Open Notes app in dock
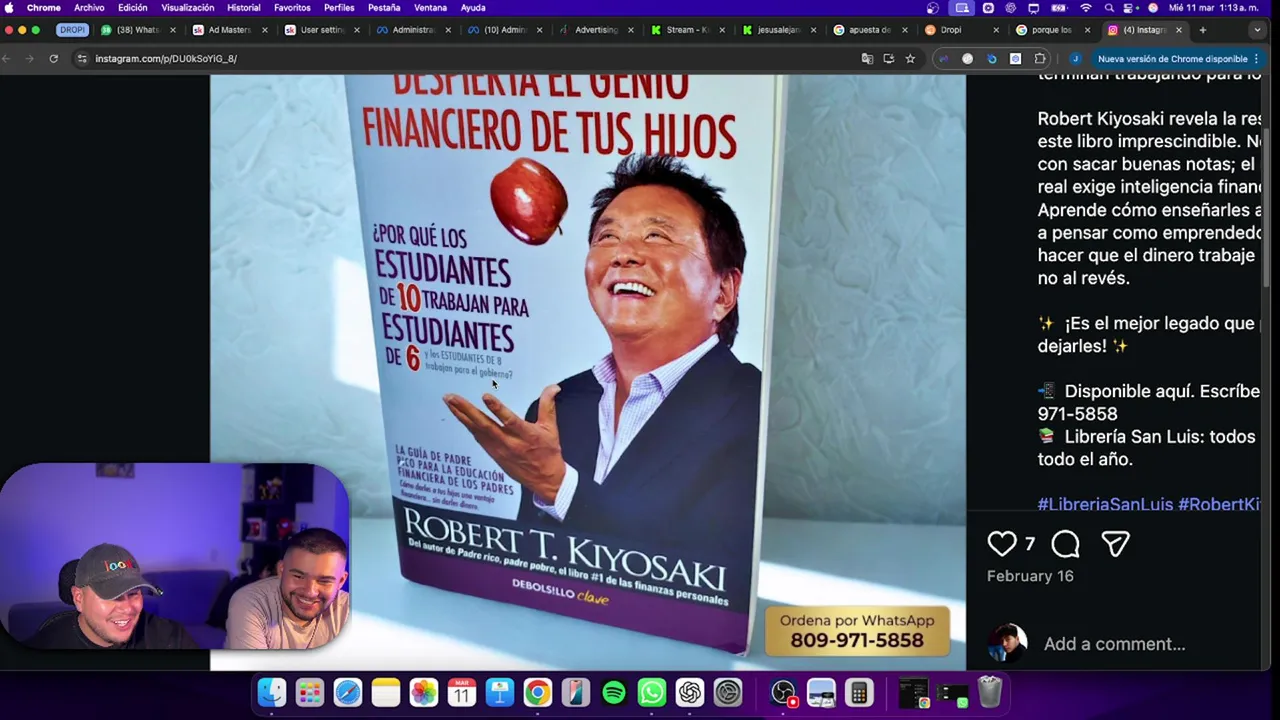The image size is (1280, 720). [386, 692]
